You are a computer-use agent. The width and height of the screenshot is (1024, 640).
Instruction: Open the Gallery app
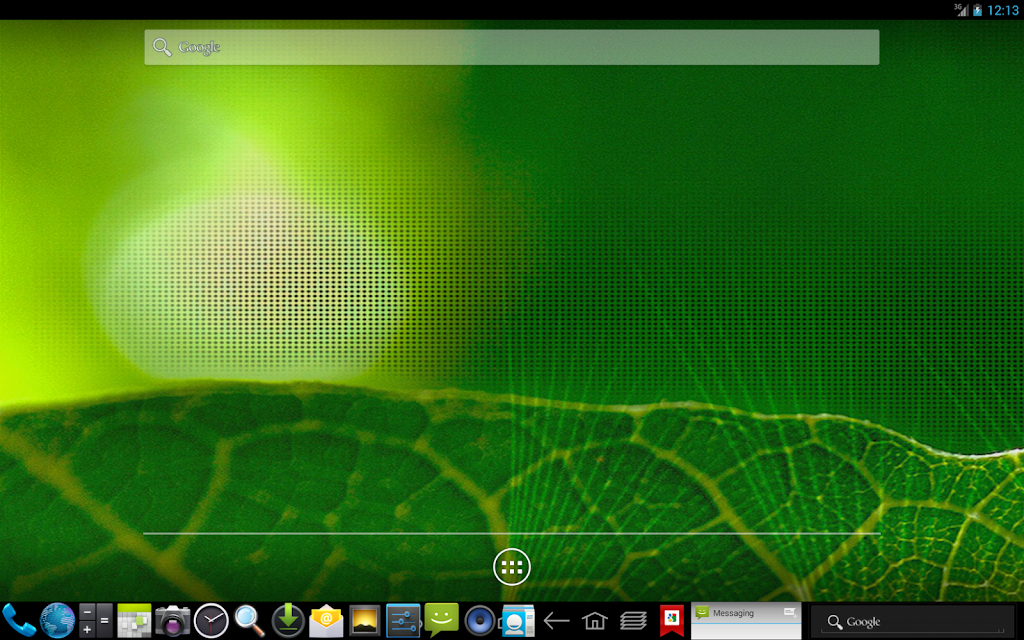tap(364, 620)
